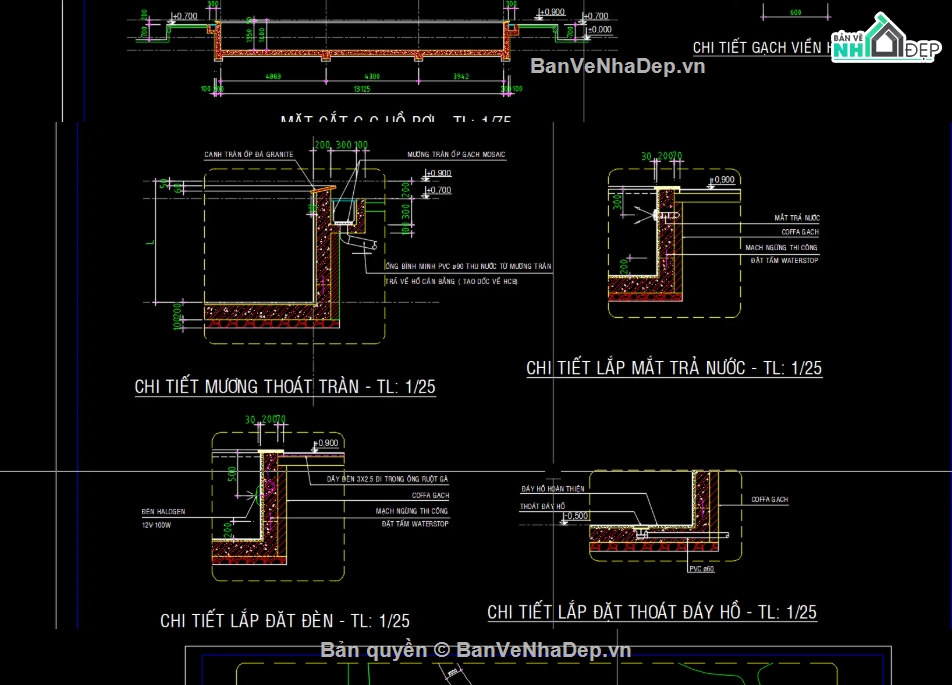Screen dimensions: 952x685
Task: Click the BanVeNhaDep.vn watermark at top
Action: pyautogui.click(x=617, y=66)
